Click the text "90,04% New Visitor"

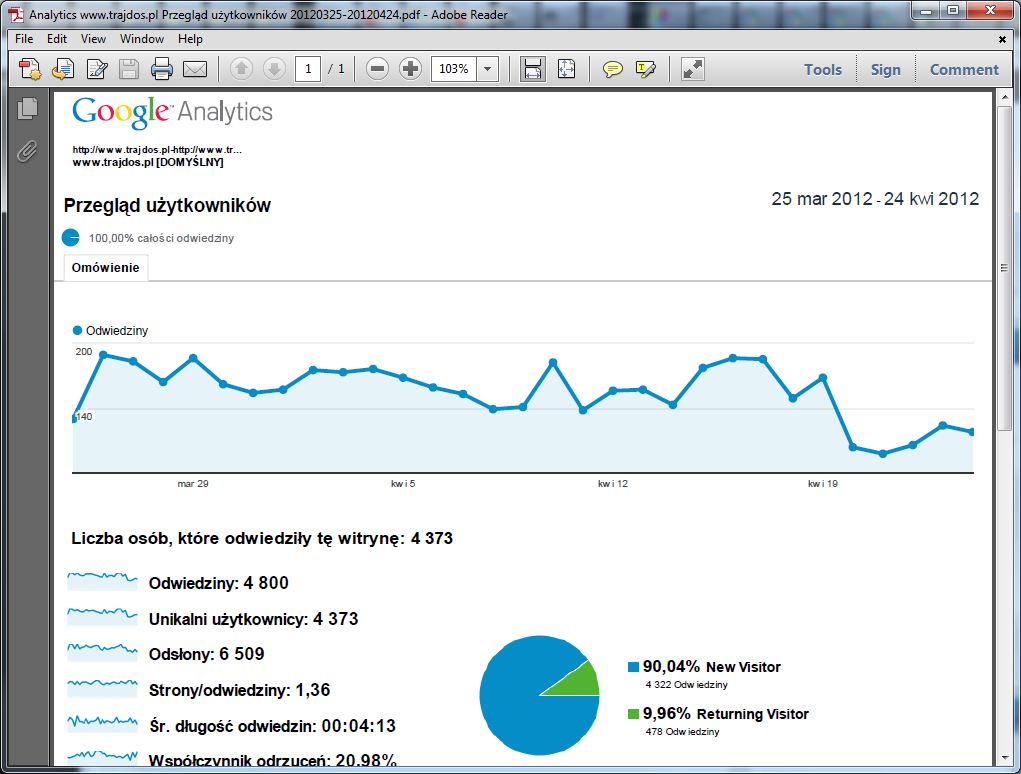point(712,667)
